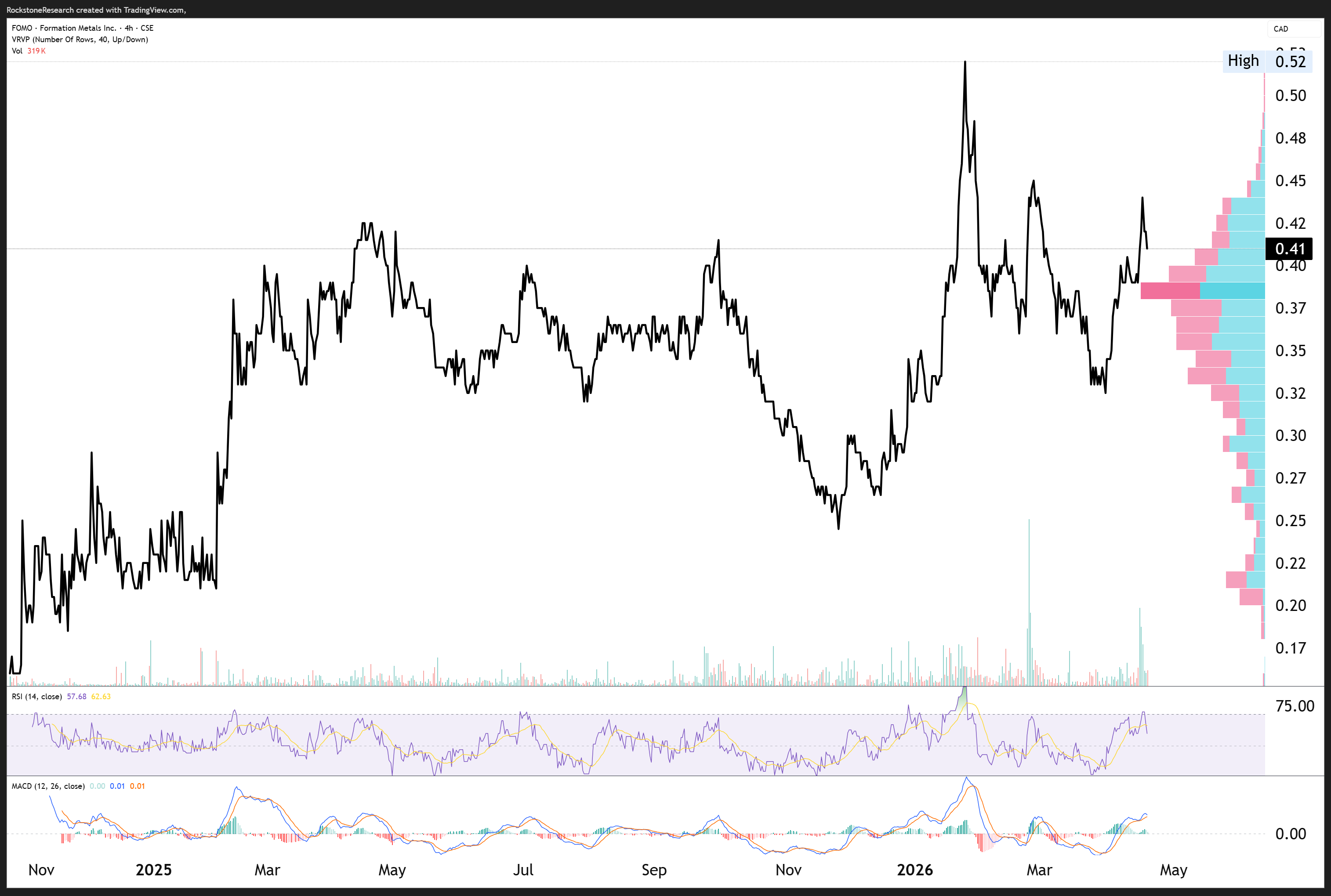Click the 2025 label on time axis

point(153,870)
